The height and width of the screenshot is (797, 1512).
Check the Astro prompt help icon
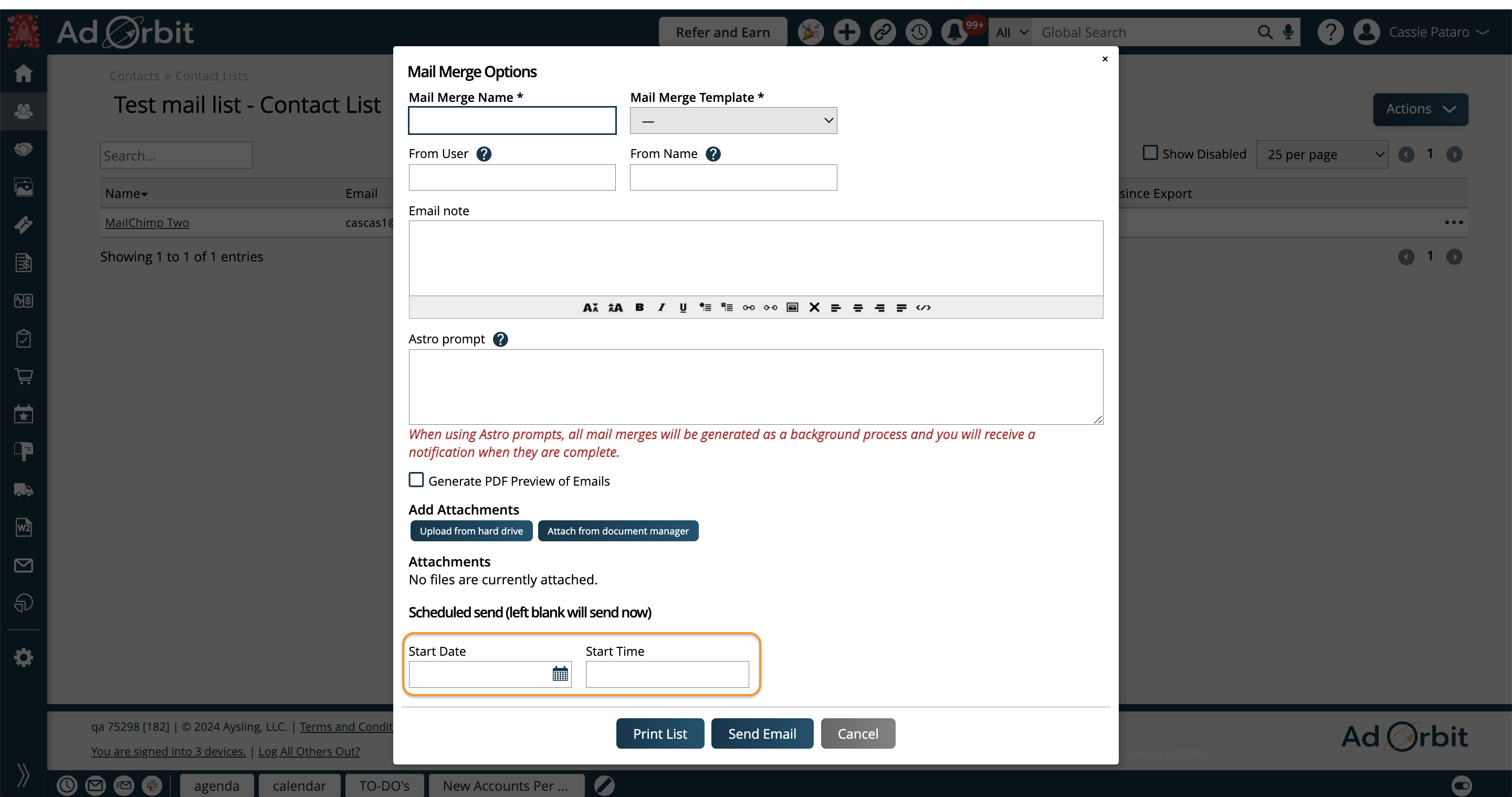pos(500,339)
